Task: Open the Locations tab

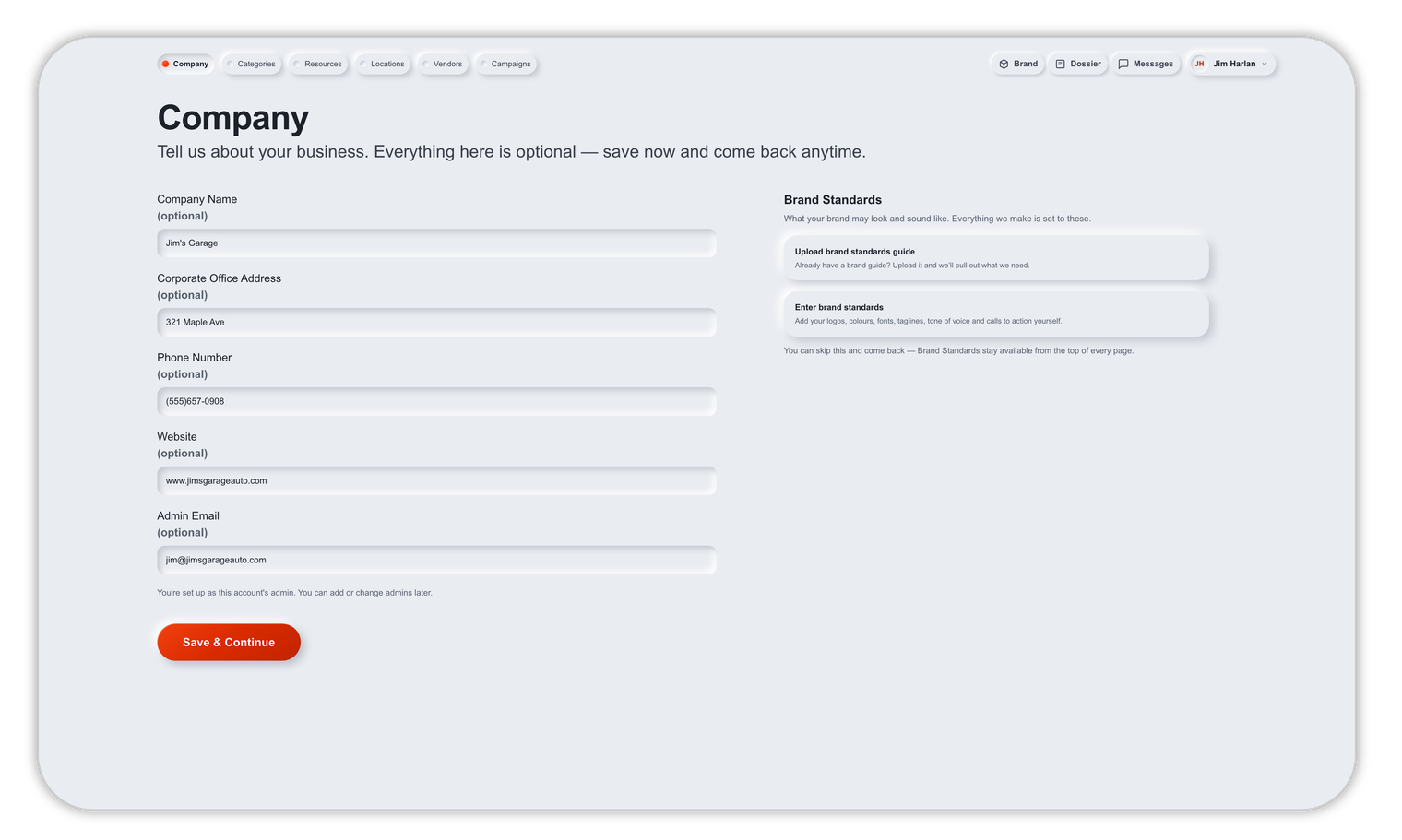Action: click(382, 65)
